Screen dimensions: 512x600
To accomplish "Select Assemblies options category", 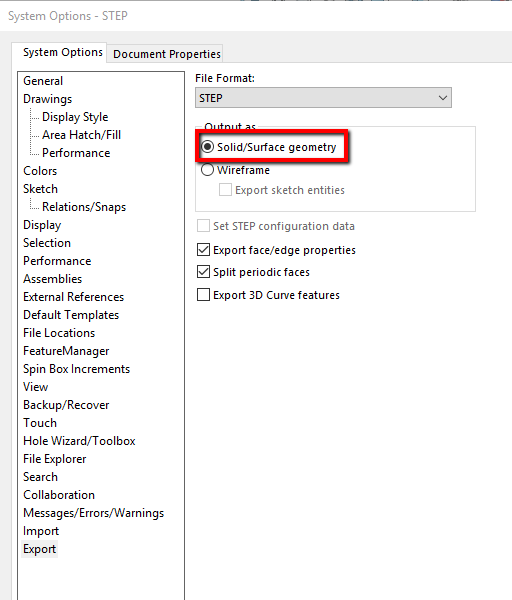I will pyautogui.click(x=52, y=279).
